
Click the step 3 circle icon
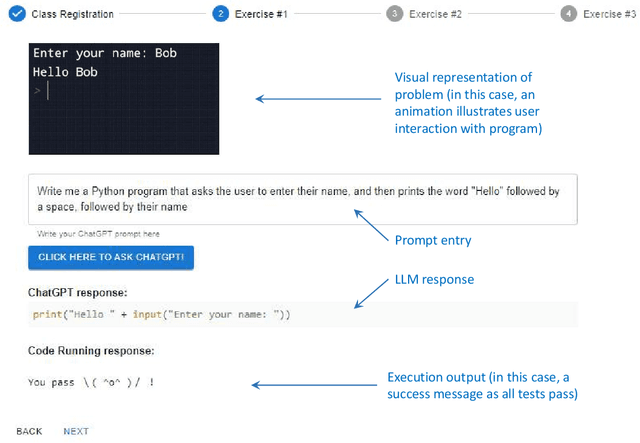click(395, 14)
